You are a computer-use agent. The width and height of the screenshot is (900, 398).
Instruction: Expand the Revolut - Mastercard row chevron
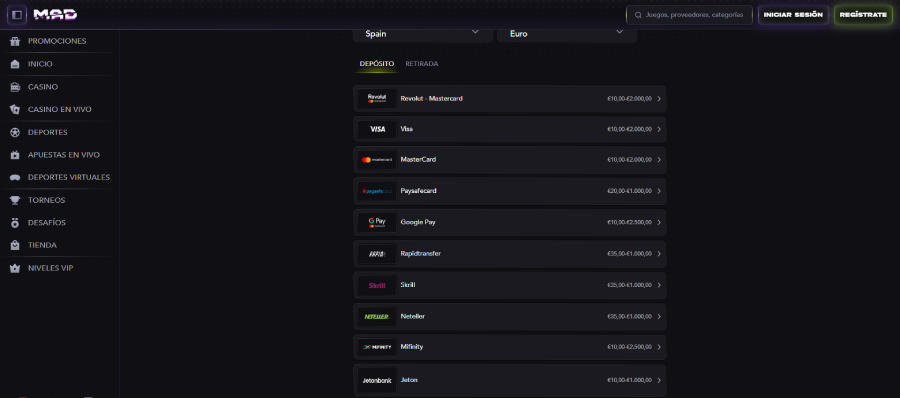pos(659,99)
